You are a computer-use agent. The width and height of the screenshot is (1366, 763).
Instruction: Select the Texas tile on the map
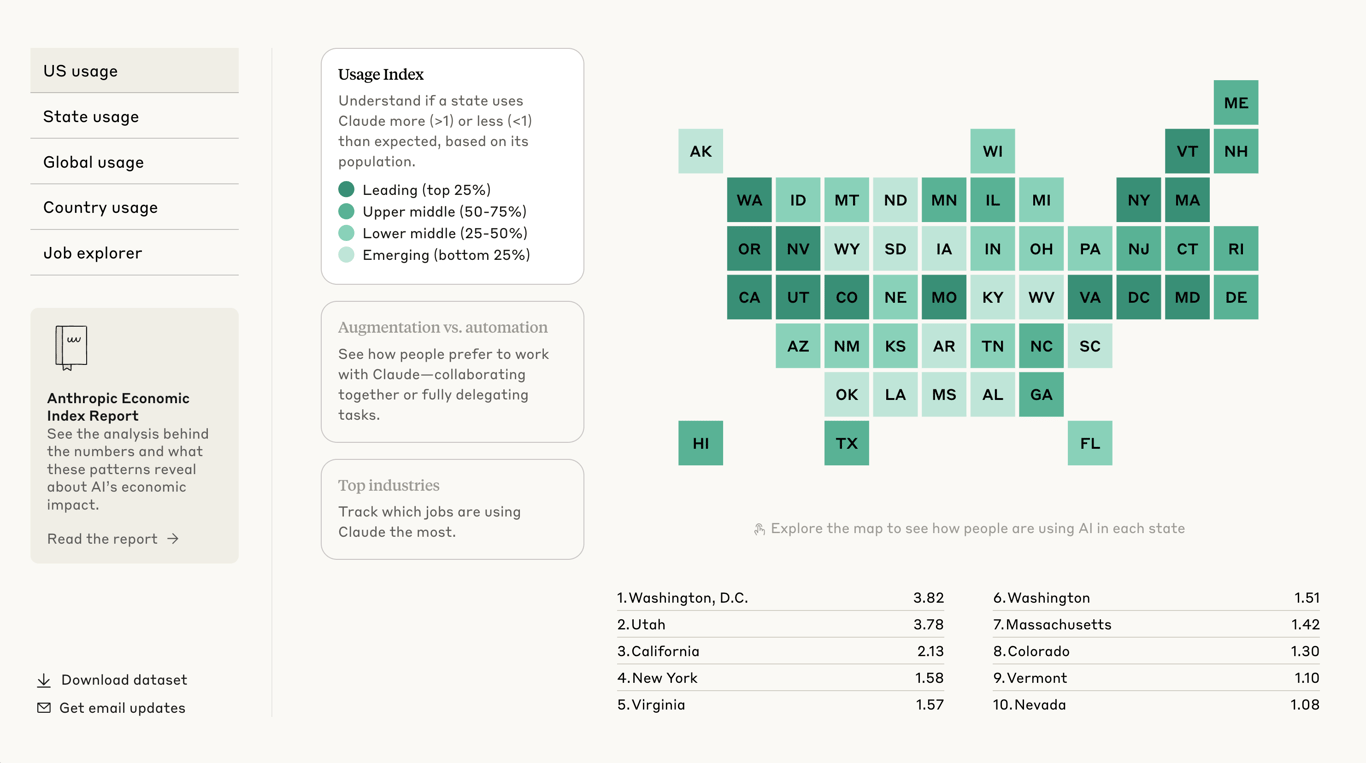pos(847,443)
